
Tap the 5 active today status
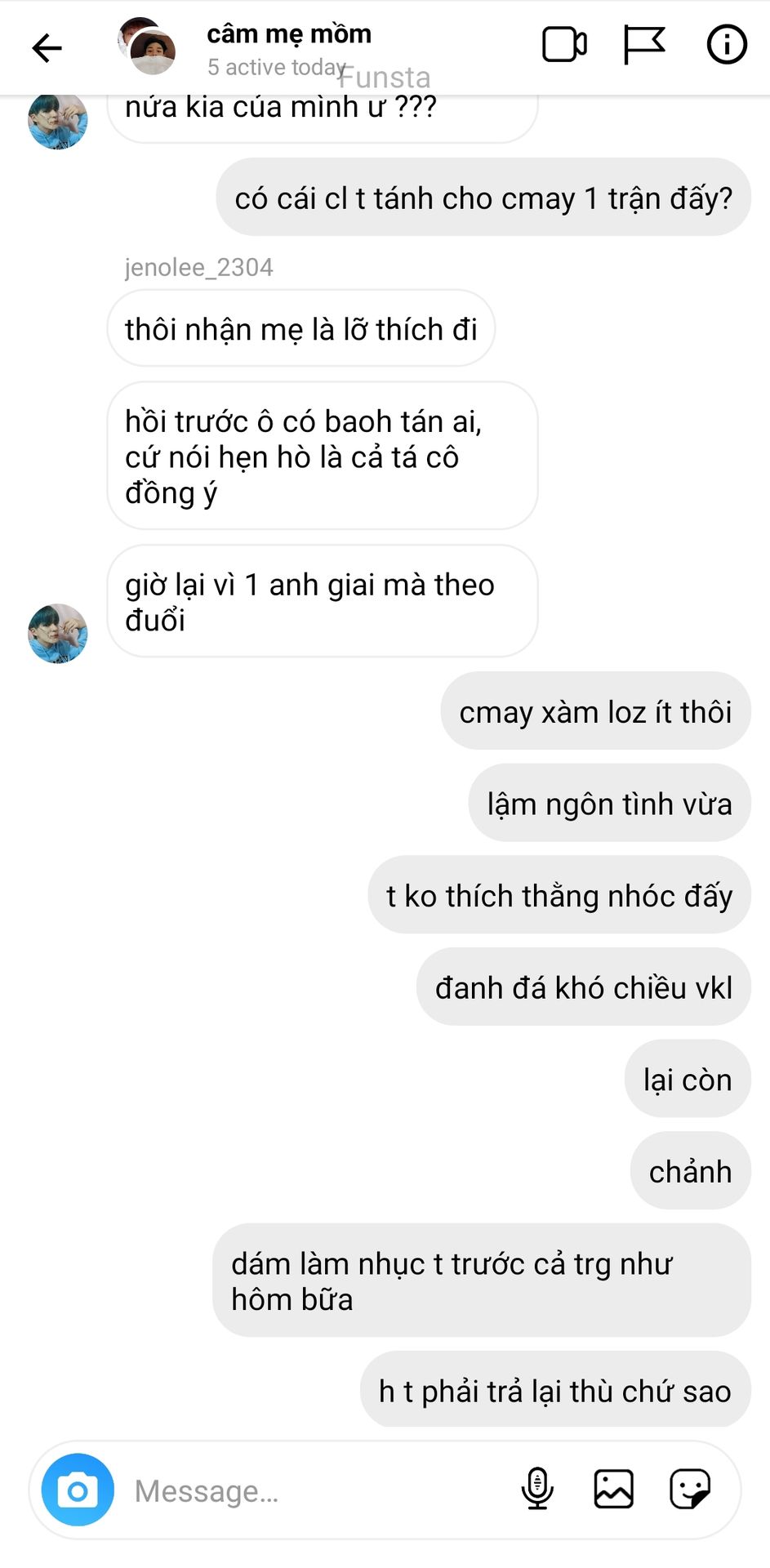pos(276,67)
